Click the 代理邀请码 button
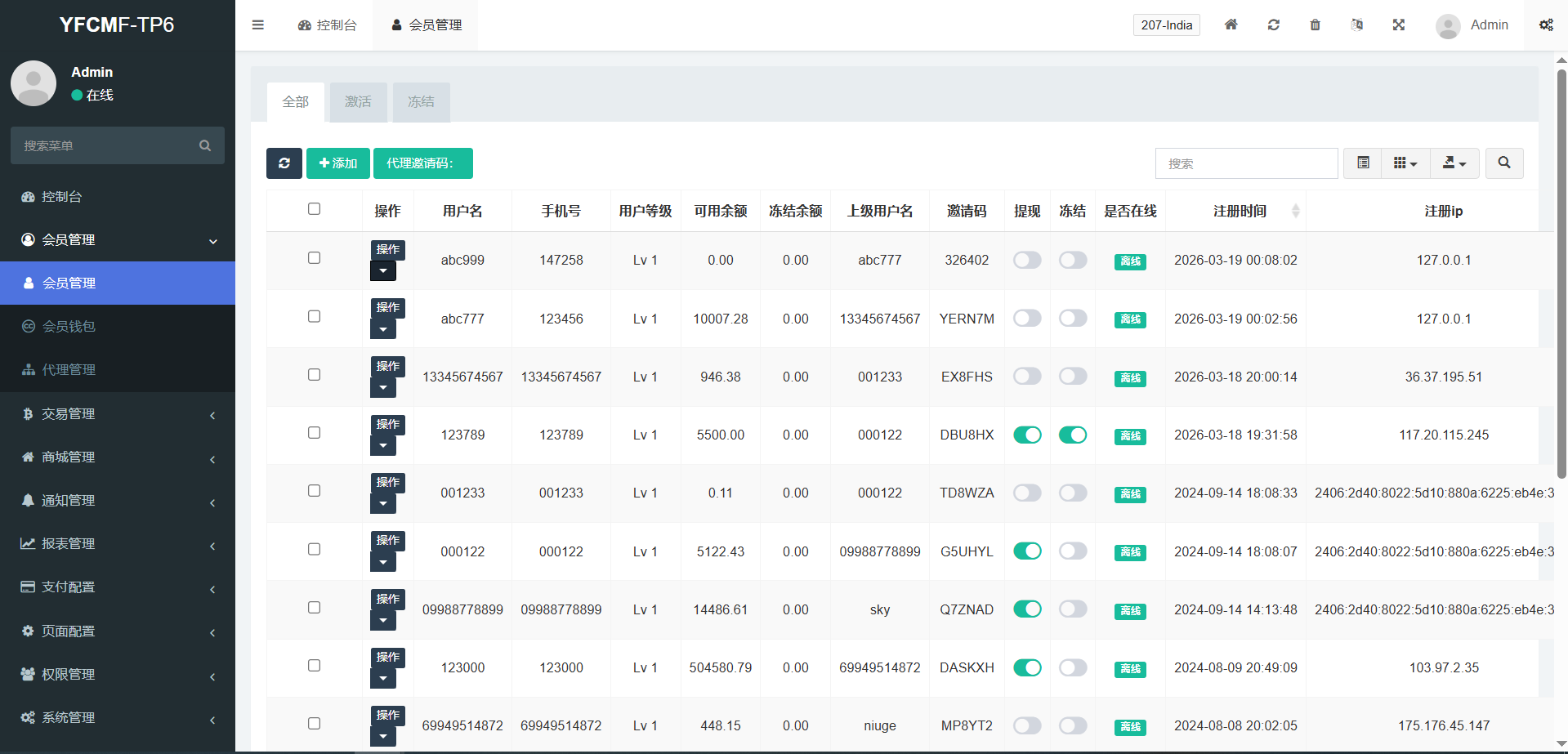The height and width of the screenshot is (754, 1568). point(422,163)
